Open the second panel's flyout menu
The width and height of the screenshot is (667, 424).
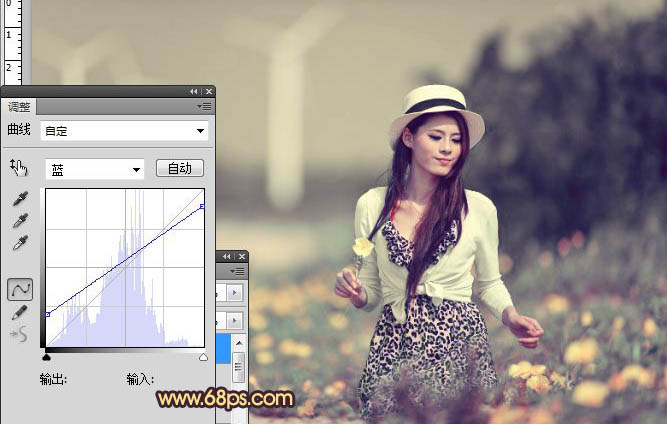(x=238, y=271)
